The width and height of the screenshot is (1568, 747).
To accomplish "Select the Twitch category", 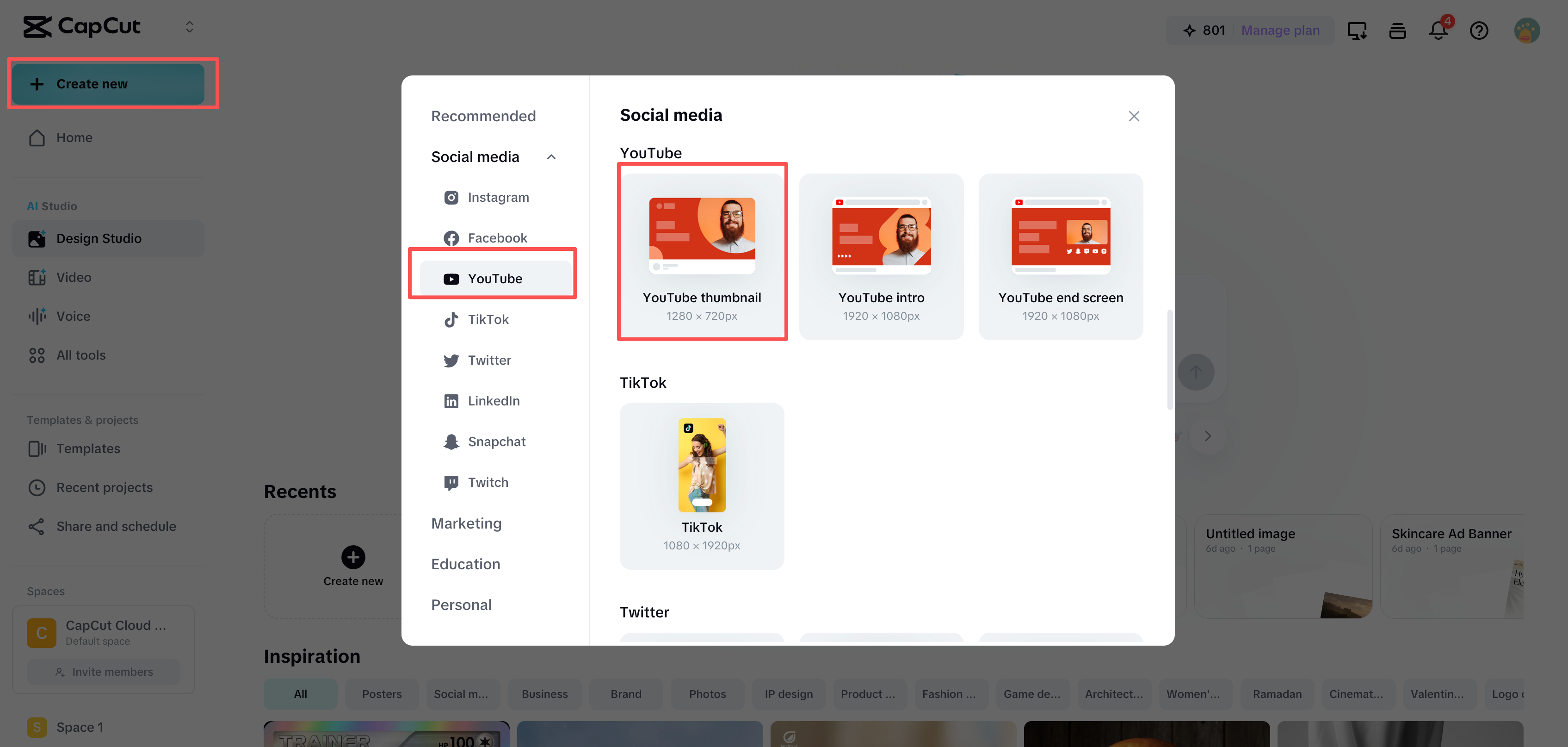I will coord(488,482).
